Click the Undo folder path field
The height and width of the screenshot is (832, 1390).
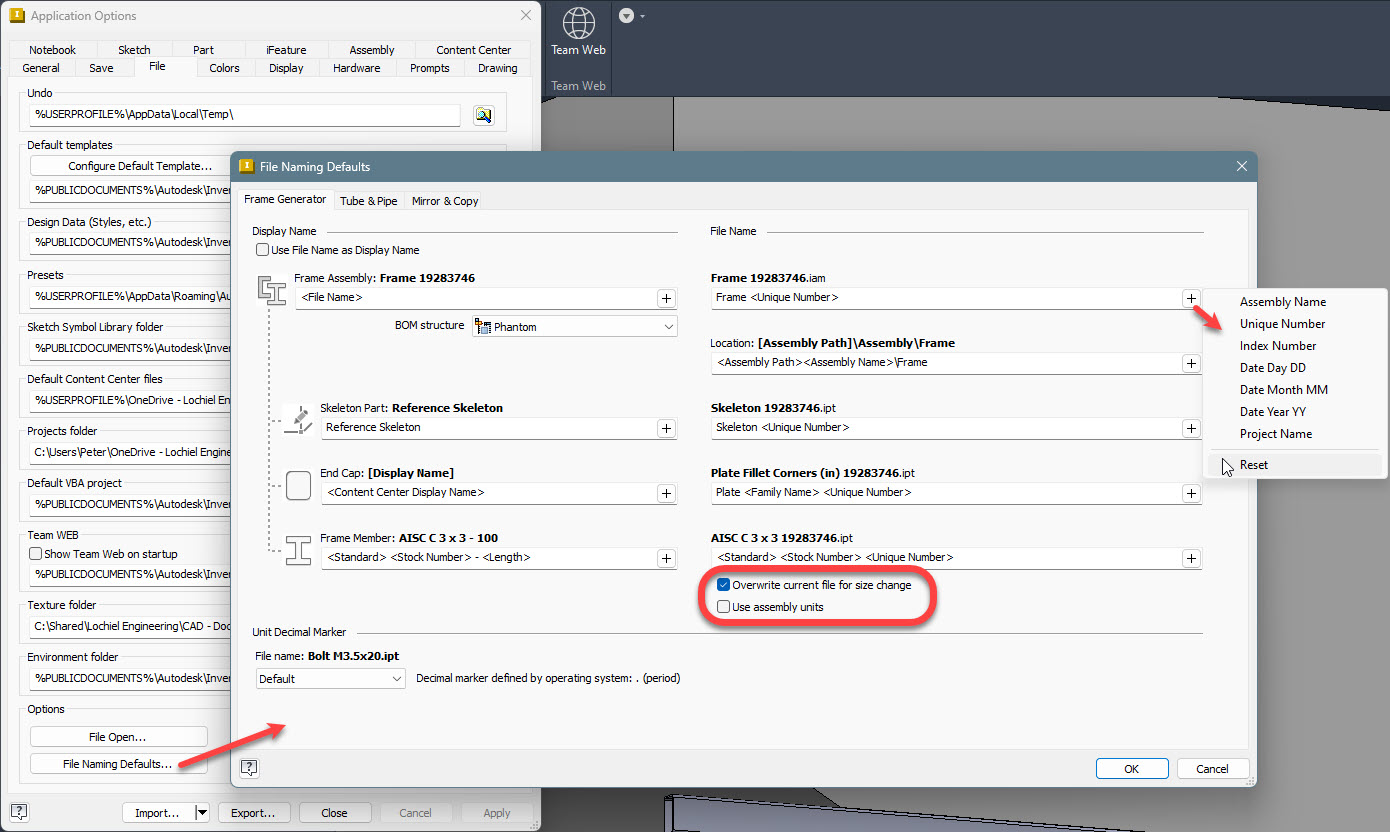click(245, 115)
